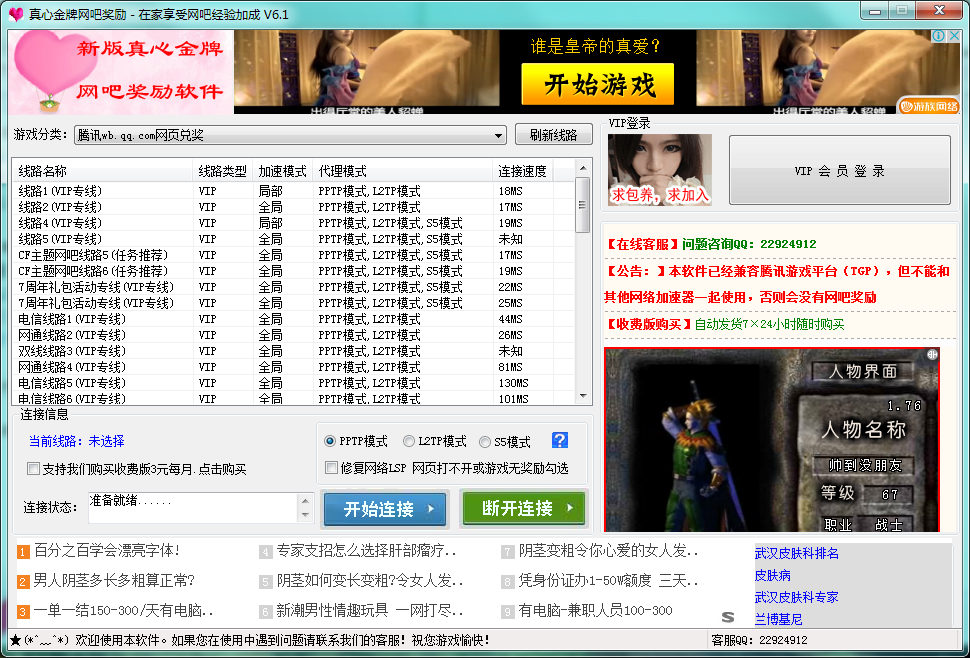Click the blue 开始连接 button

click(384, 509)
